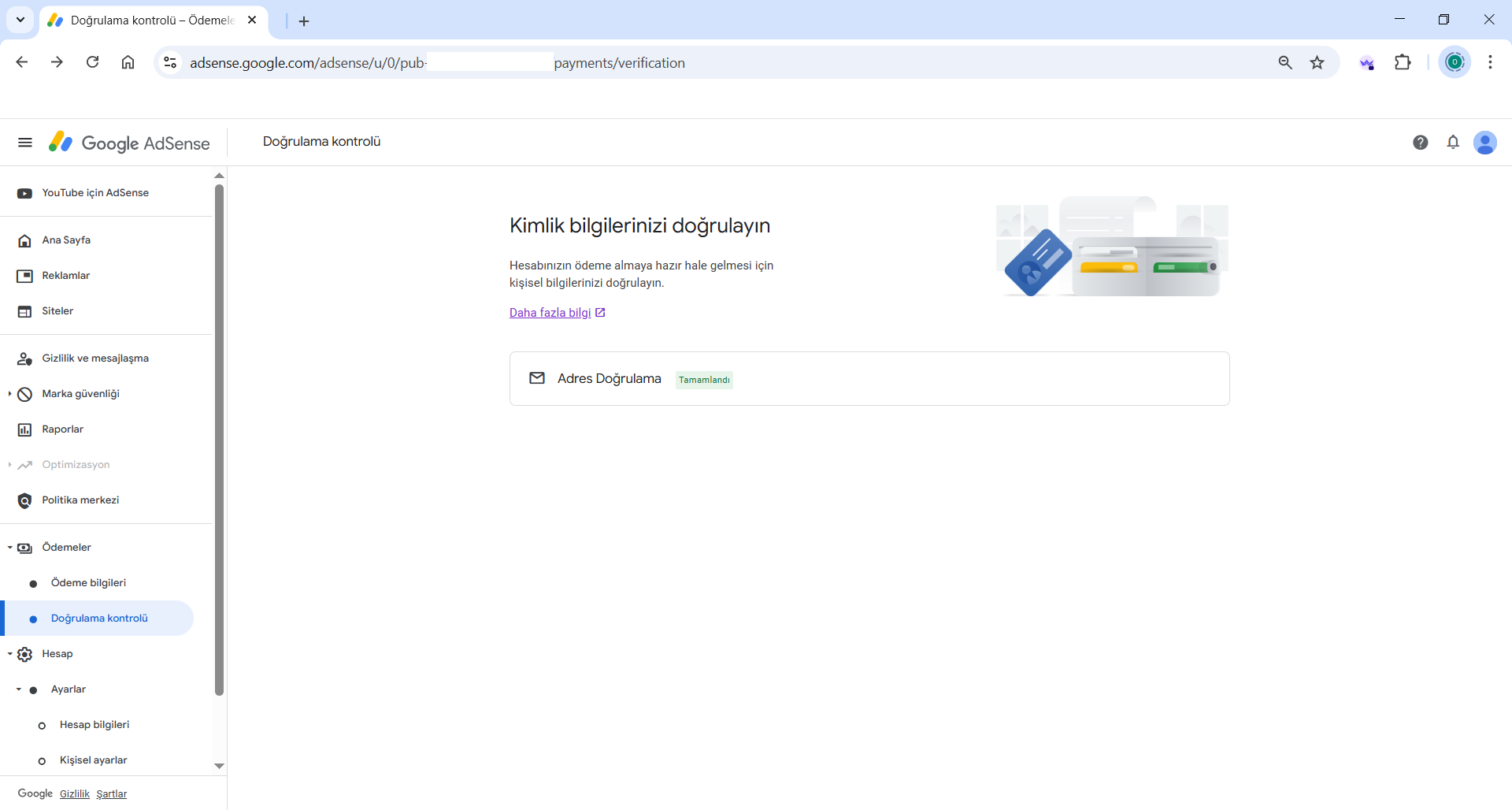Open the Chrome profile avatar
The height and width of the screenshot is (810, 1512).
pos(1455,62)
